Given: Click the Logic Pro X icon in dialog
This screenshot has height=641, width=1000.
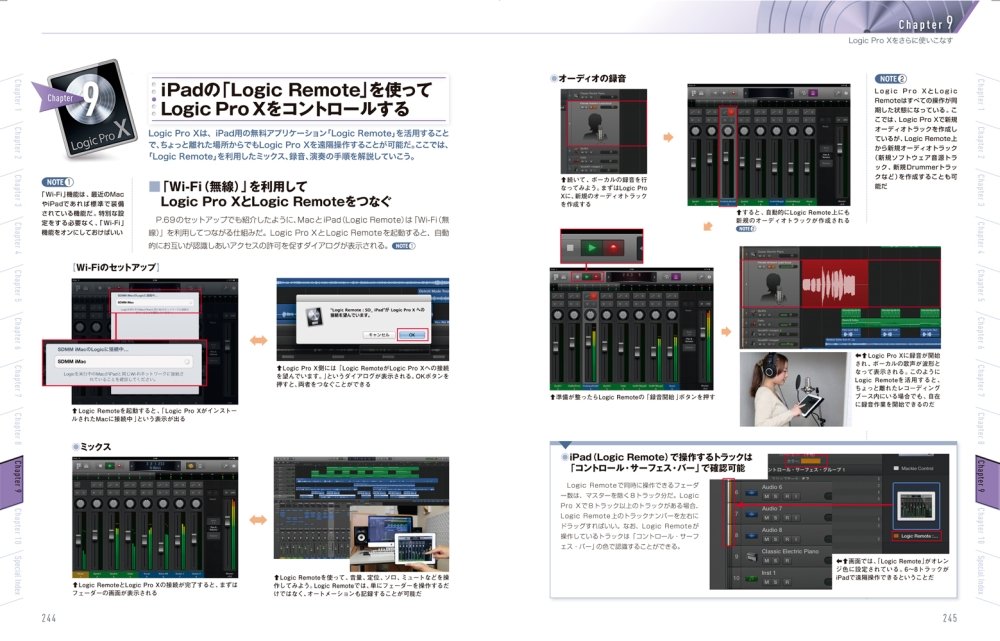Looking at the screenshot, I should pyautogui.click(x=312, y=316).
